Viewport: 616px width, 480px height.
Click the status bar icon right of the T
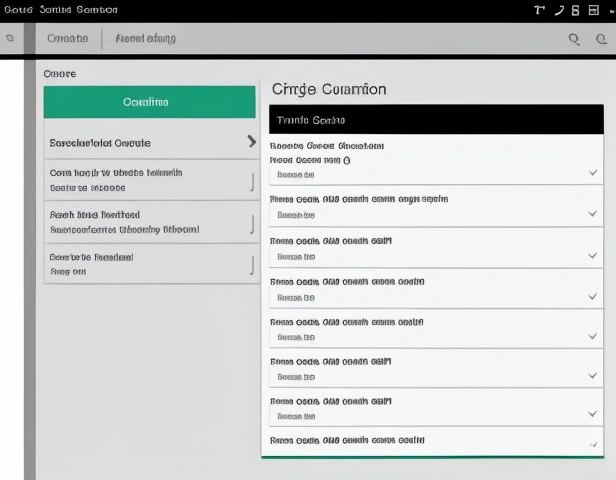coord(559,10)
